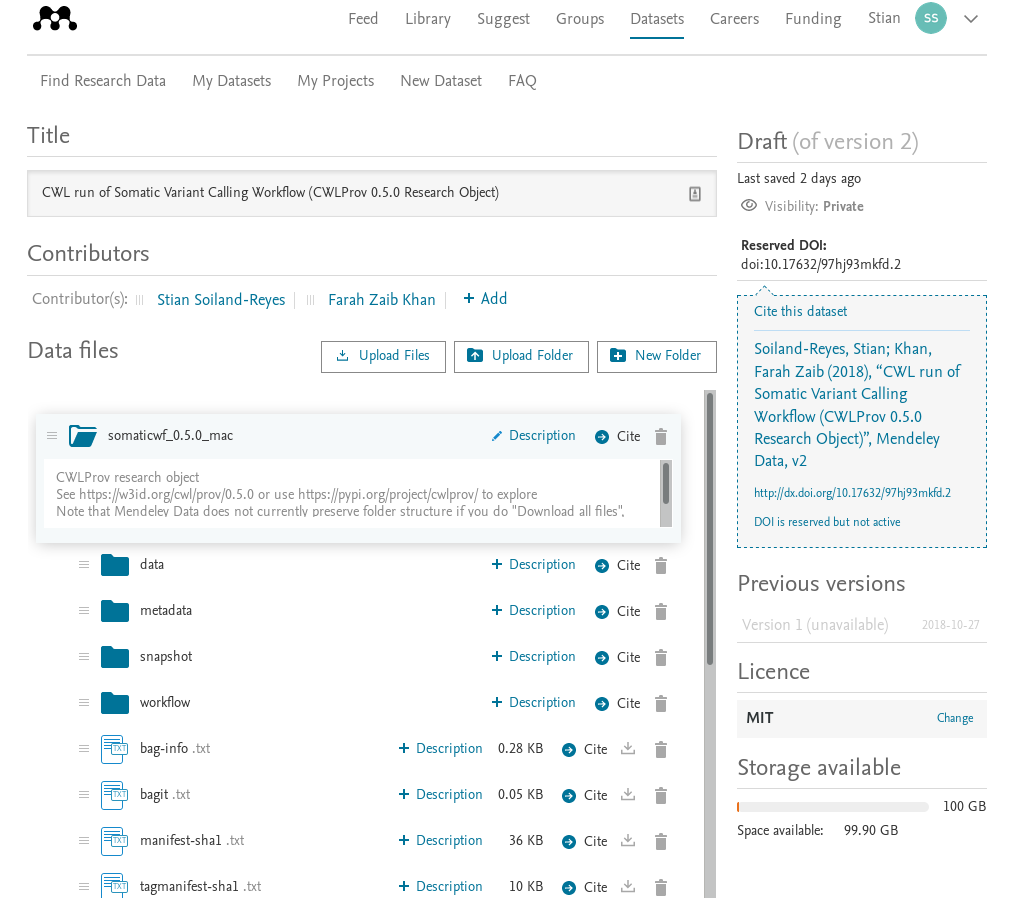Go to Find Research Data
Image resolution: width=1036 pixels, height=918 pixels.
pyautogui.click(x=103, y=81)
